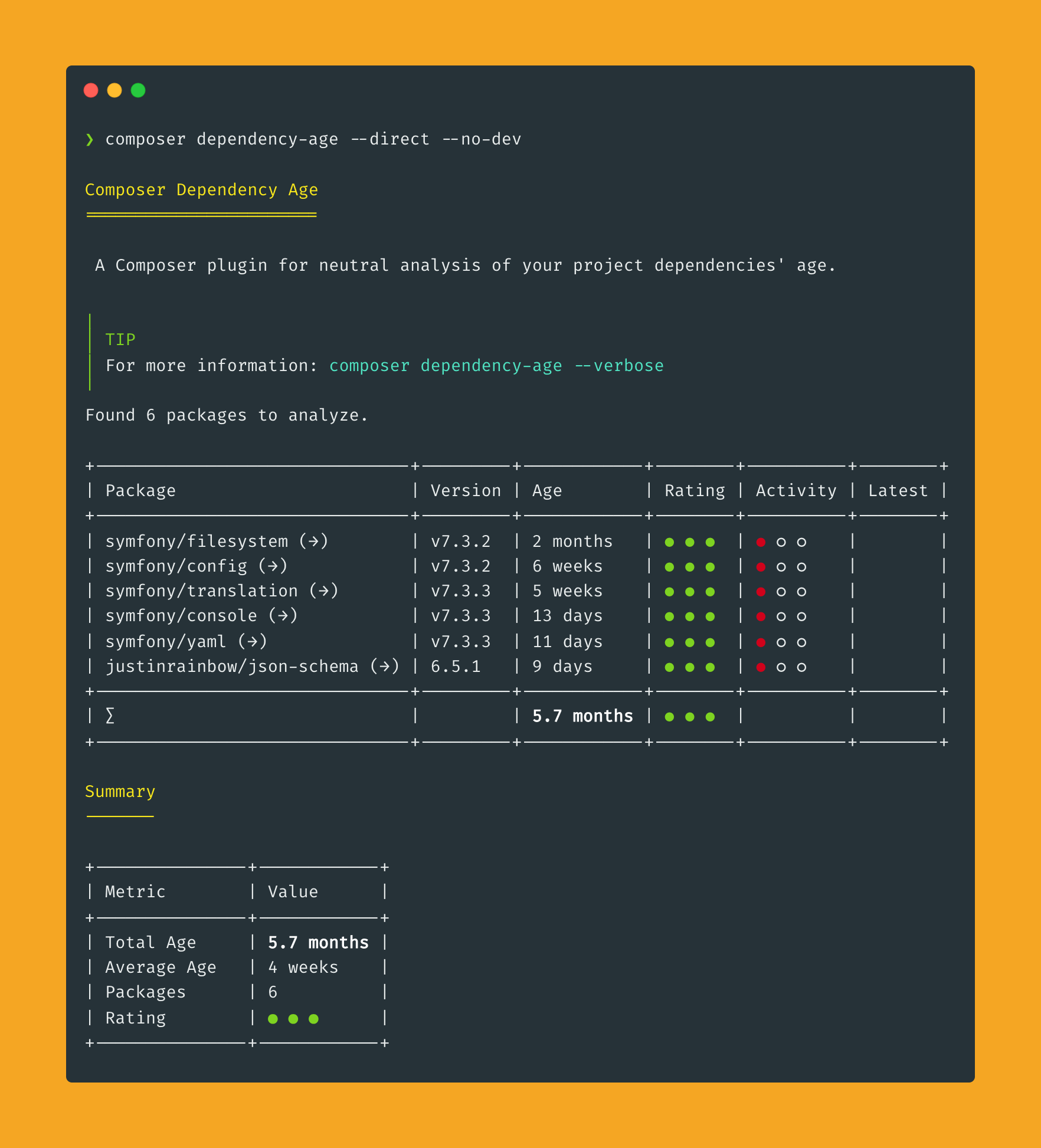1041x1148 pixels.
Task: Click the green rating dots for symfony/translation
Action: tap(690, 592)
